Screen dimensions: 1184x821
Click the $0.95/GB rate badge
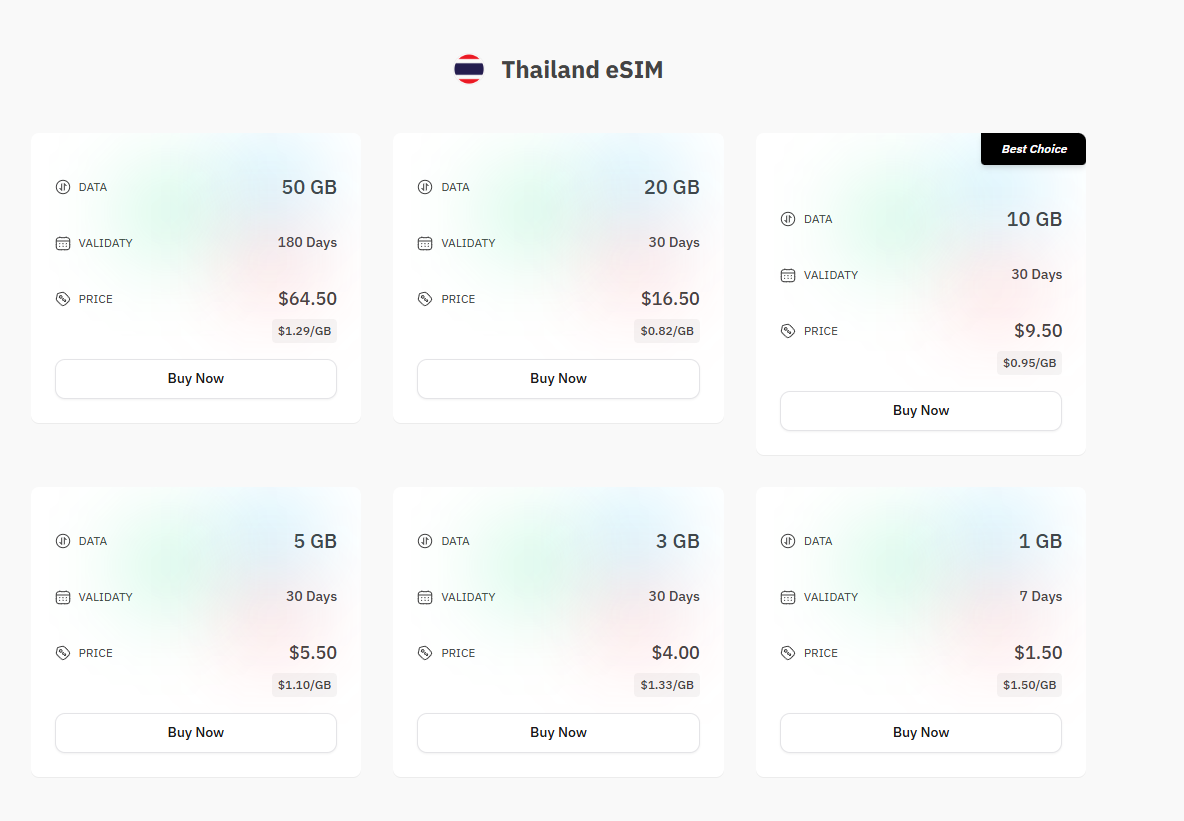click(1030, 362)
